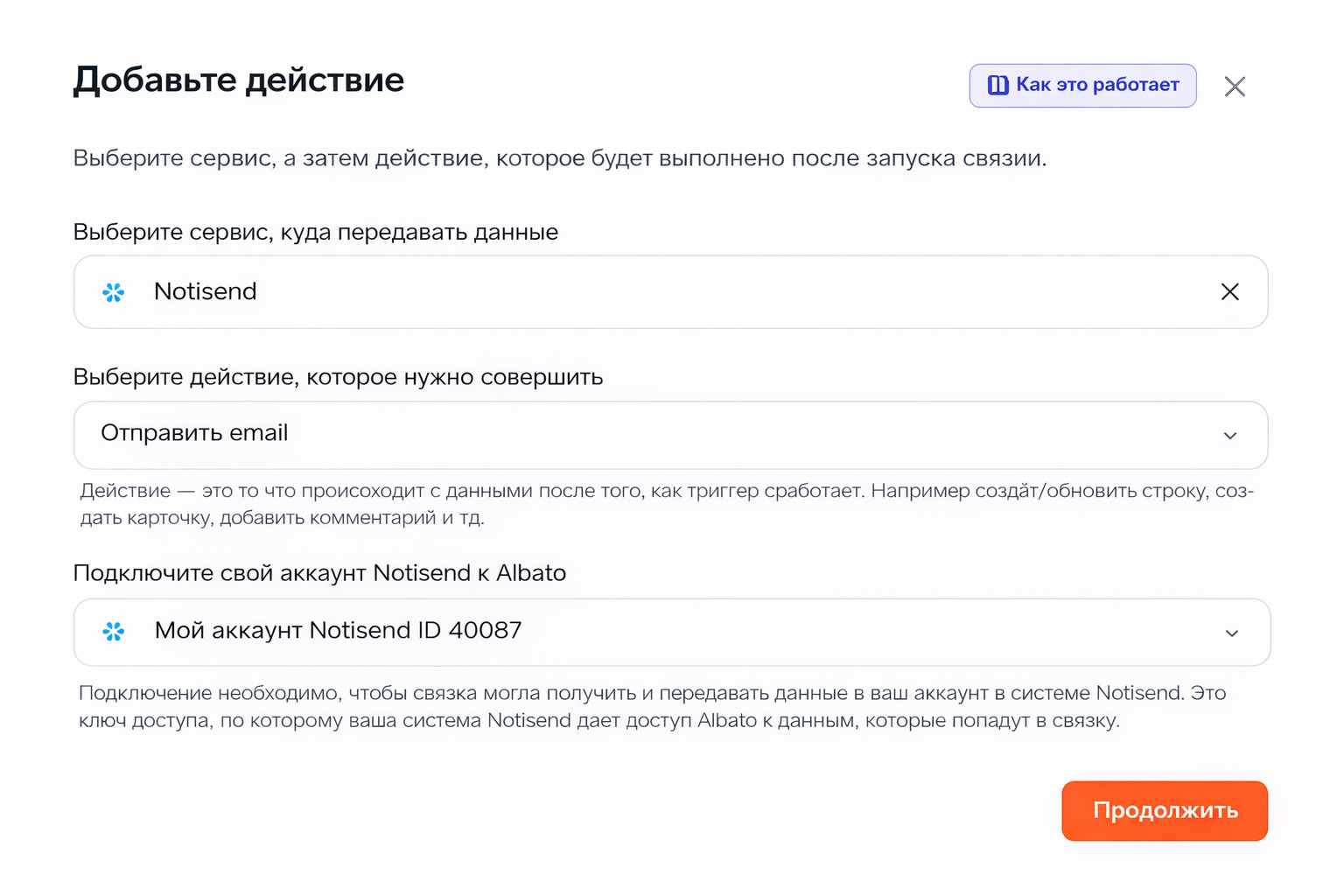Close the "Добавьте действие" dialog
The image size is (1344, 896).
click(1235, 87)
